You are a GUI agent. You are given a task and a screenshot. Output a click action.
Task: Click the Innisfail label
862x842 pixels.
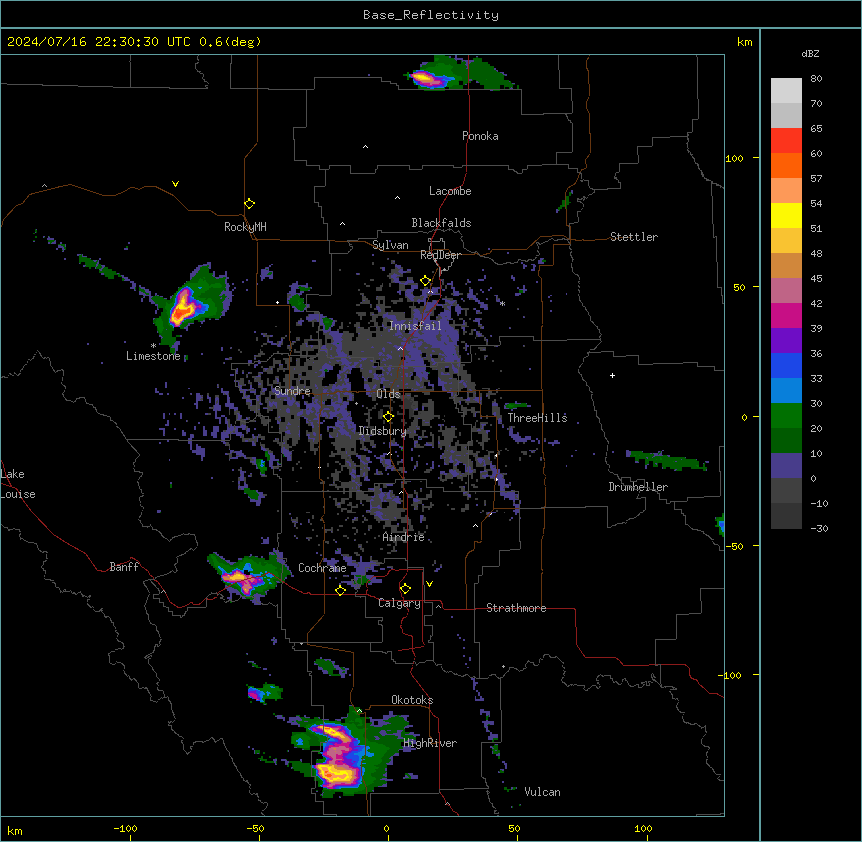[415, 326]
